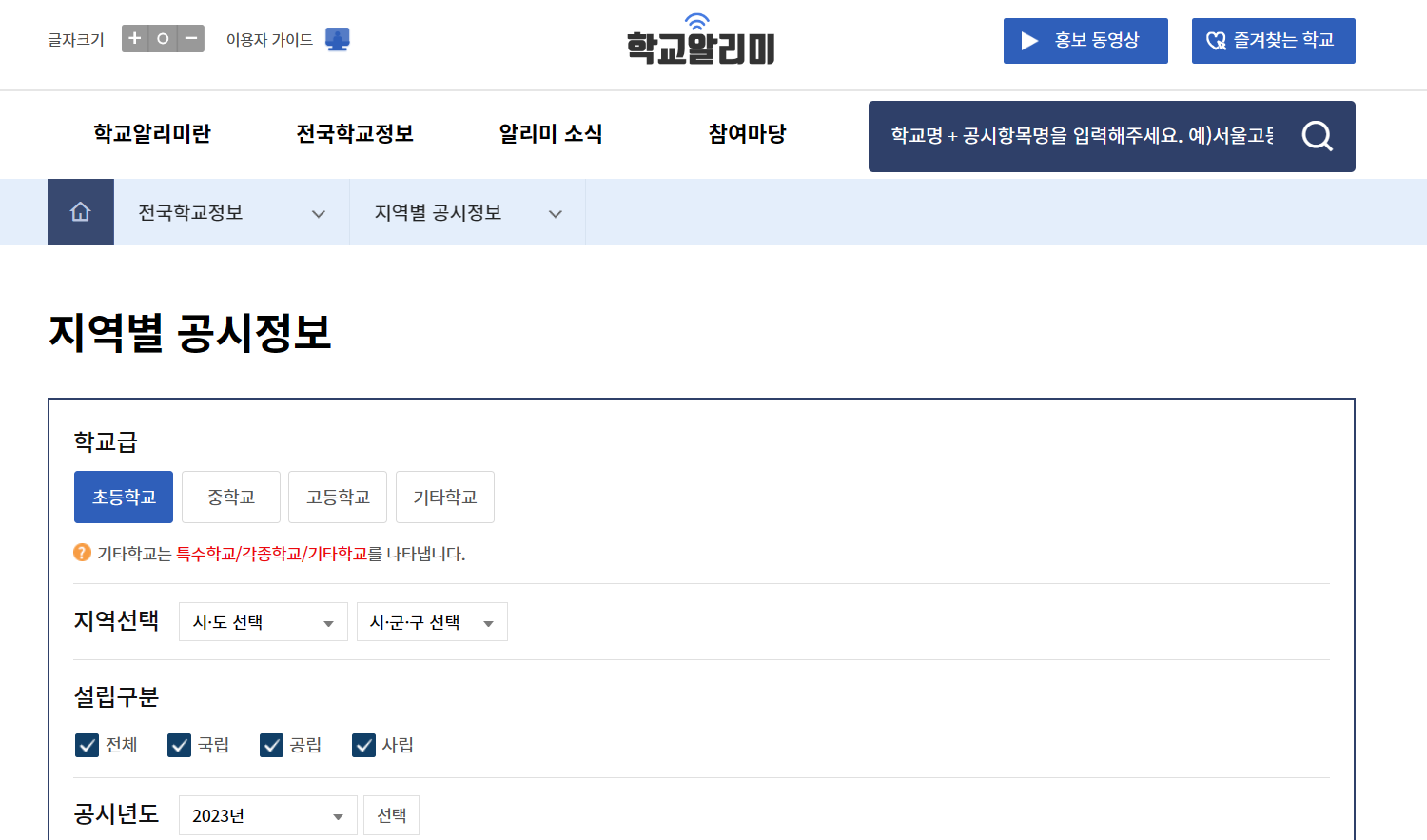Open the 이용자 가이드 monitor icon
The height and width of the screenshot is (840, 1427).
click(x=338, y=38)
